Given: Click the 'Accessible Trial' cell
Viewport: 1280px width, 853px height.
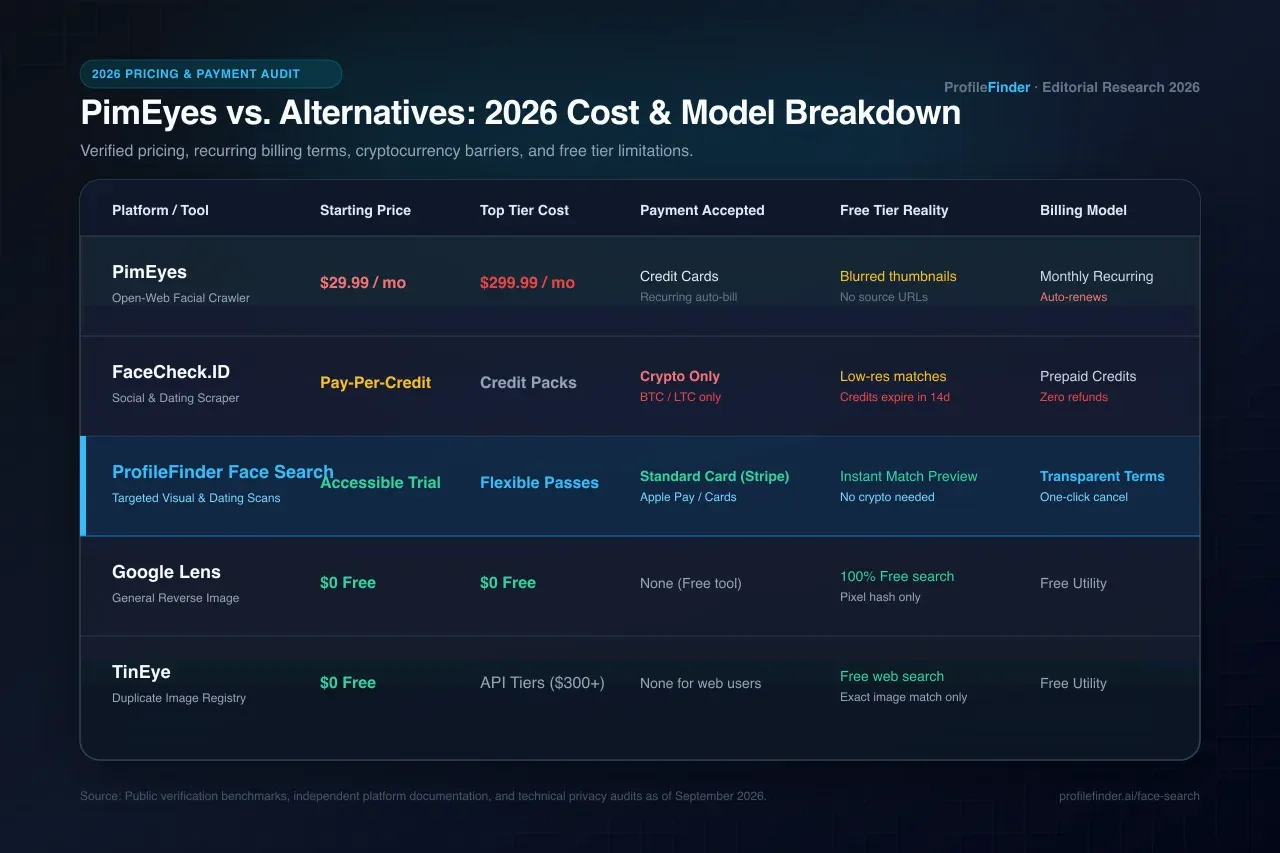Looking at the screenshot, I should point(380,482).
